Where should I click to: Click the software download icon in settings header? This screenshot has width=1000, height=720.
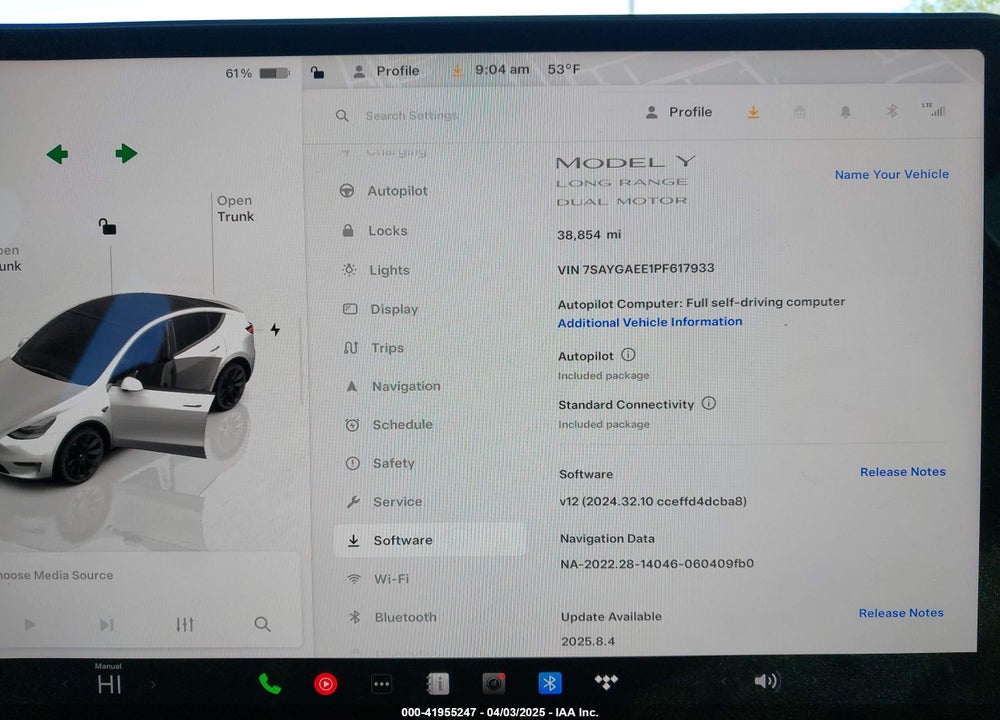point(753,112)
